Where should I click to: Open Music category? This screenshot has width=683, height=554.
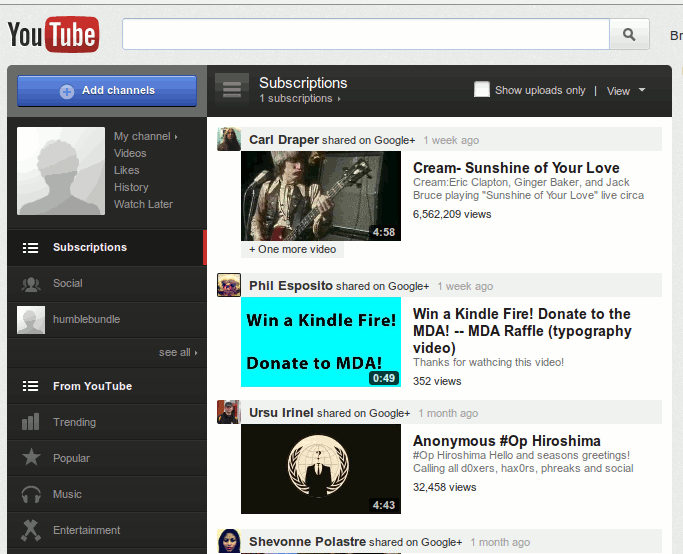click(x=107, y=494)
